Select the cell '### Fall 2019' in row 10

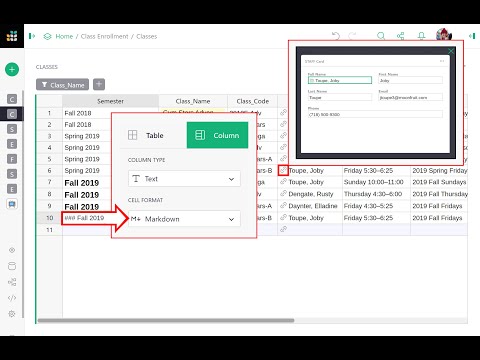tap(86, 218)
